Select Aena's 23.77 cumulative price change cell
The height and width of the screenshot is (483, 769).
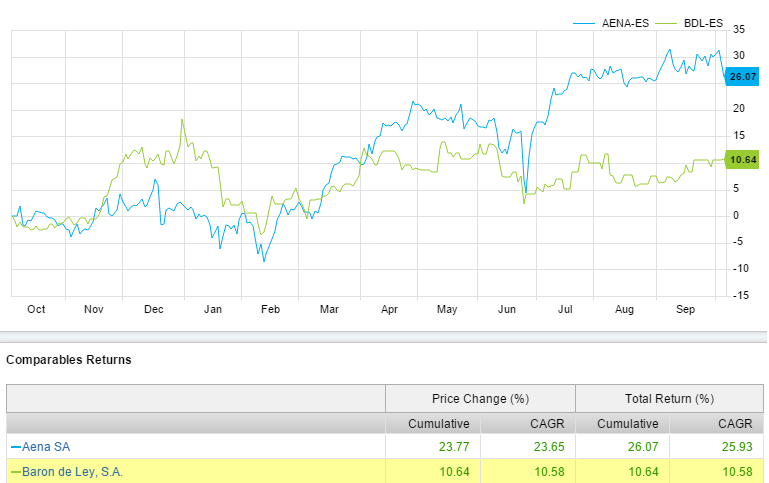(453, 446)
